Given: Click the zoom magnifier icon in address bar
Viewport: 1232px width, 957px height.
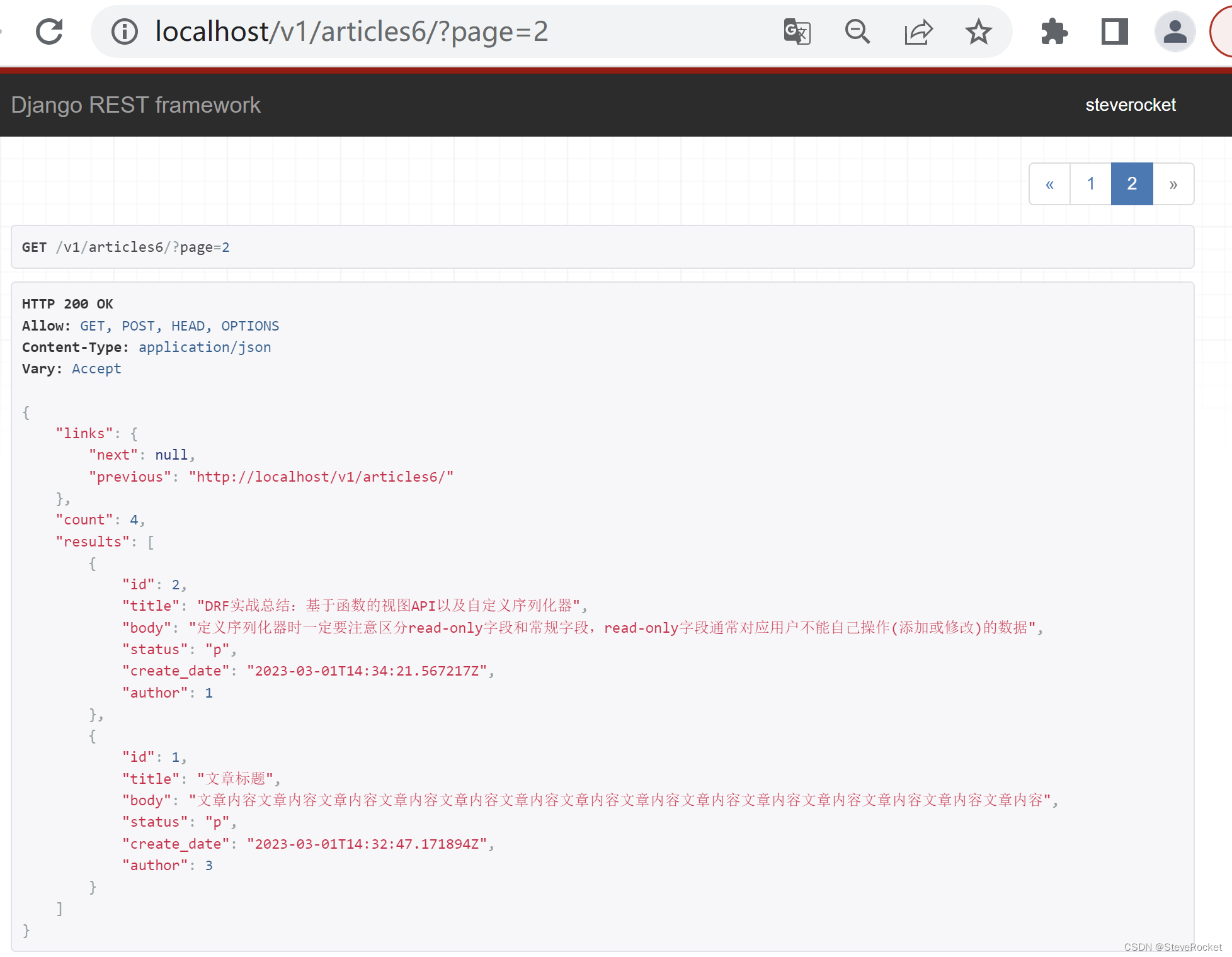Looking at the screenshot, I should tap(857, 31).
